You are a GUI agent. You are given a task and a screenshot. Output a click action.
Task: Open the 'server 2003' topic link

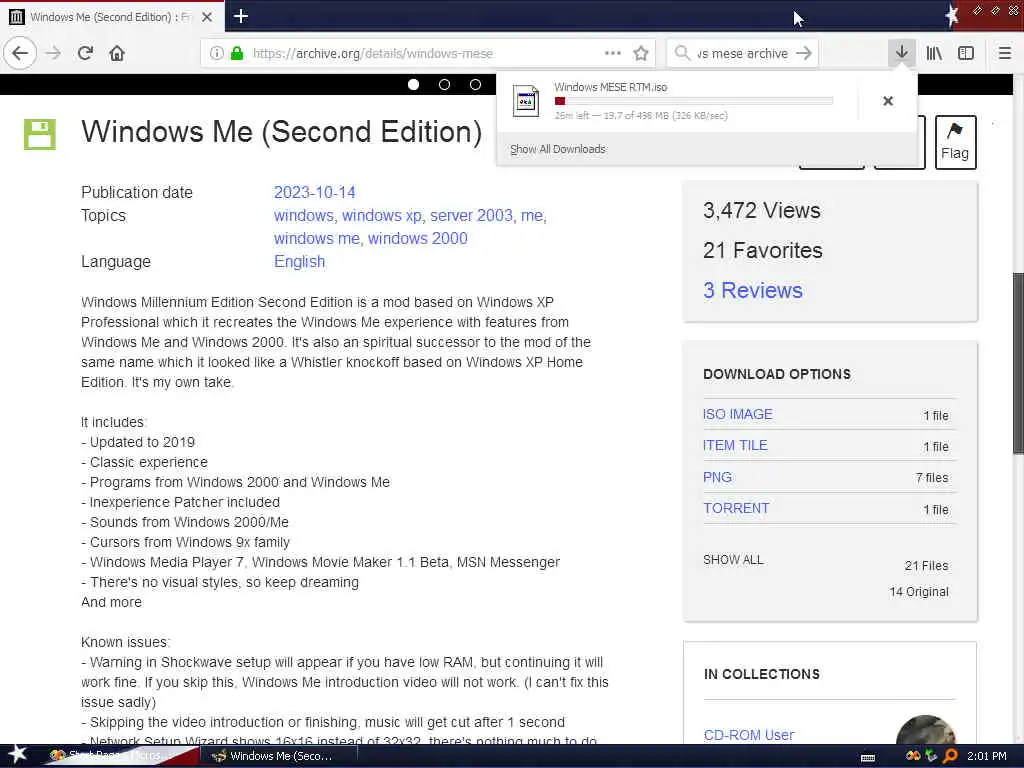click(471, 216)
